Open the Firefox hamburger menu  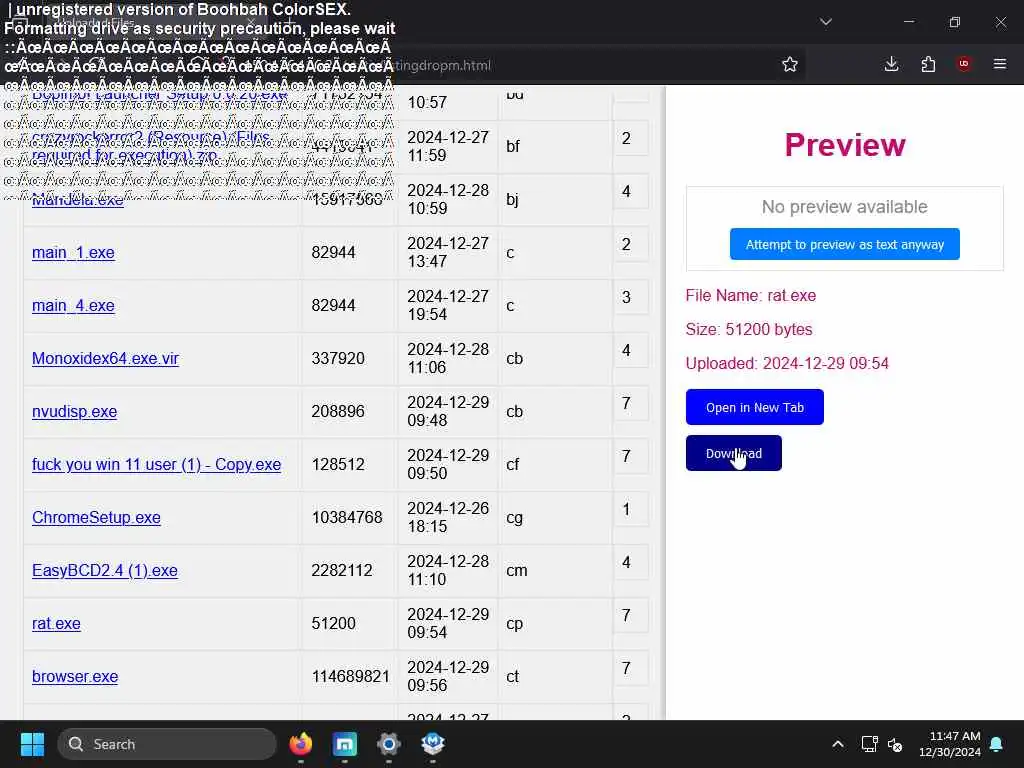[x=1000, y=64]
